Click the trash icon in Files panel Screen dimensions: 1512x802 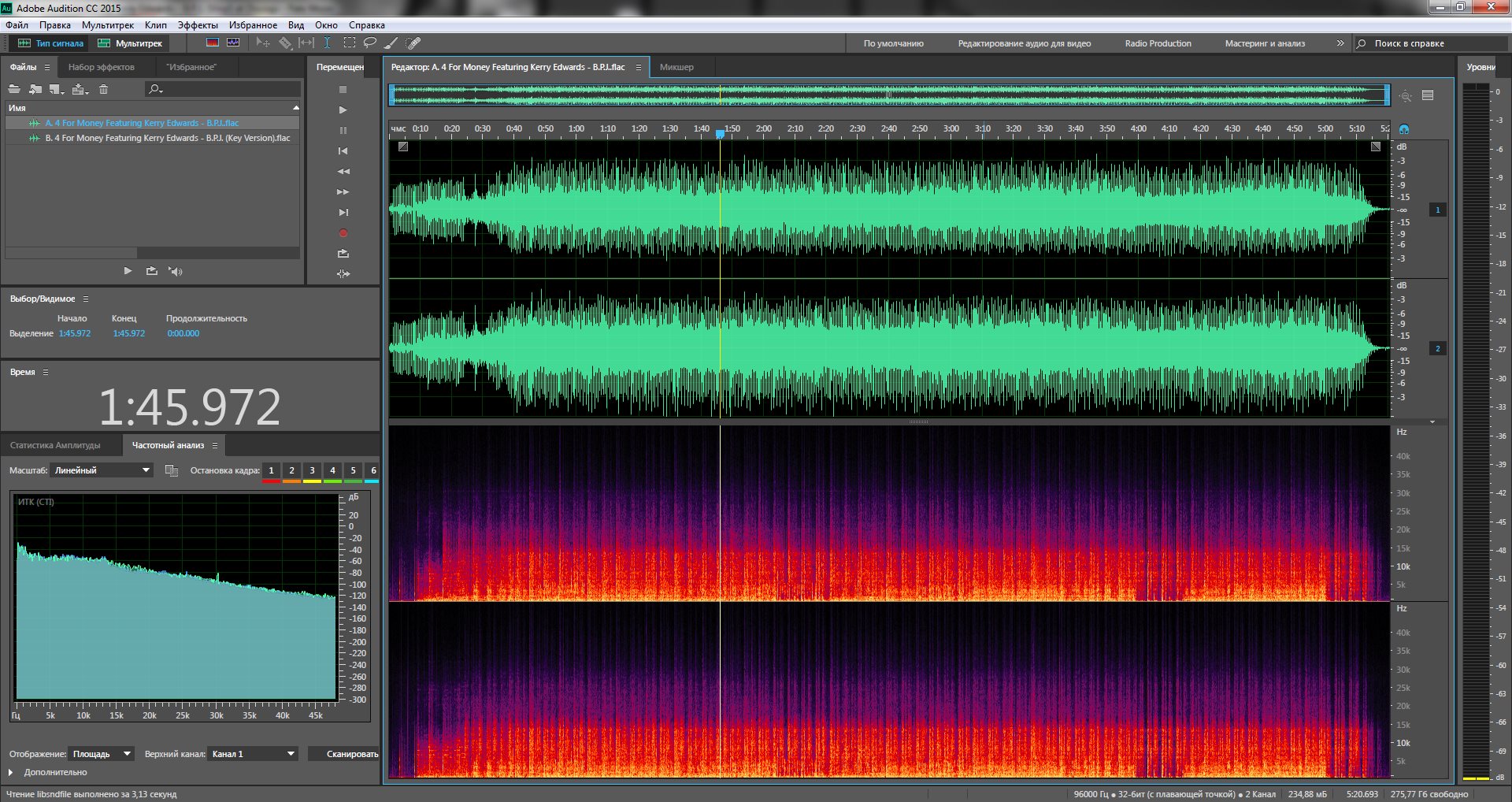click(103, 89)
